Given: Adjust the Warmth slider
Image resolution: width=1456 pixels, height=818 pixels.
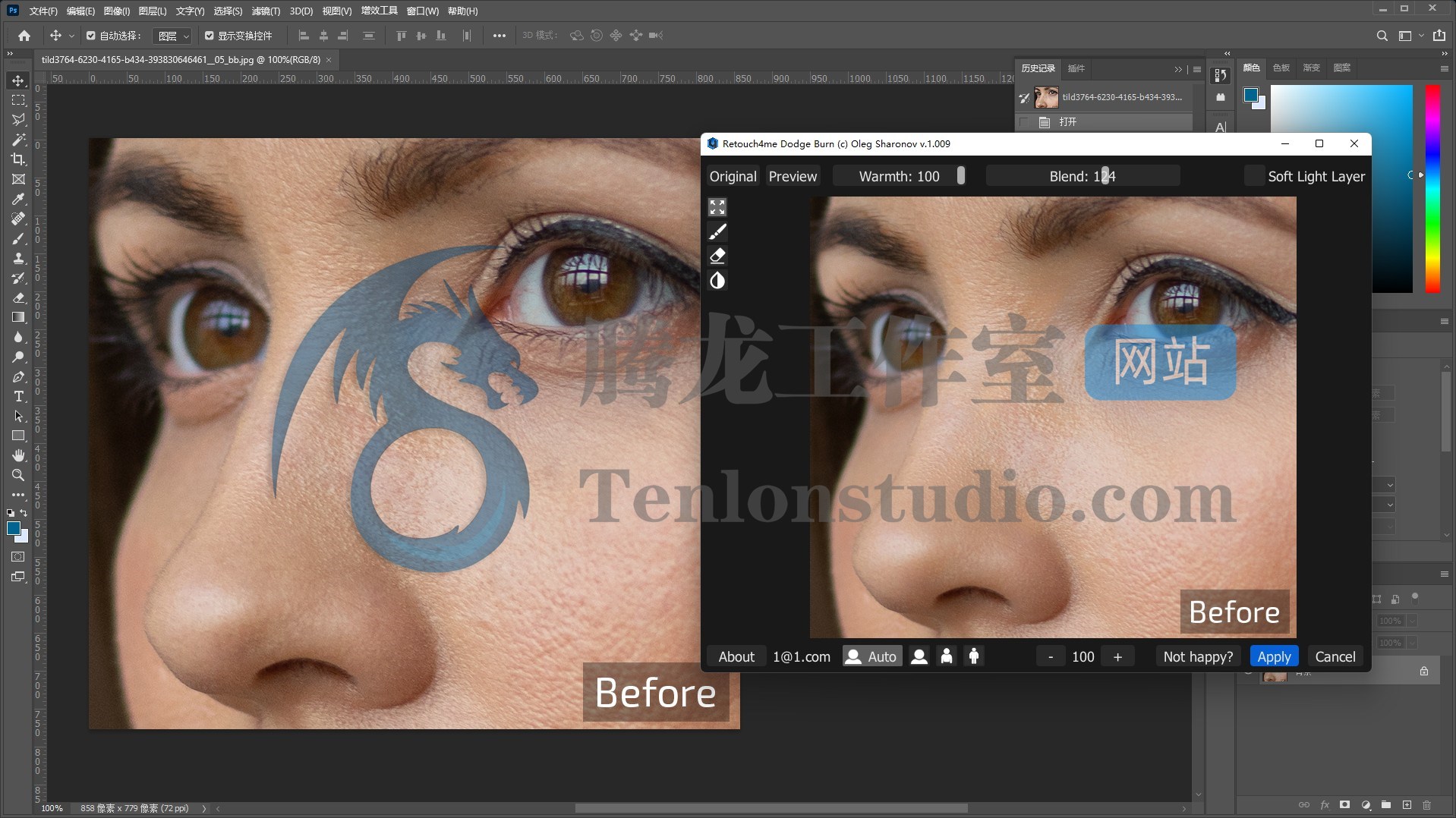Looking at the screenshot, I should pyautogui.click(x=899, y=176).
